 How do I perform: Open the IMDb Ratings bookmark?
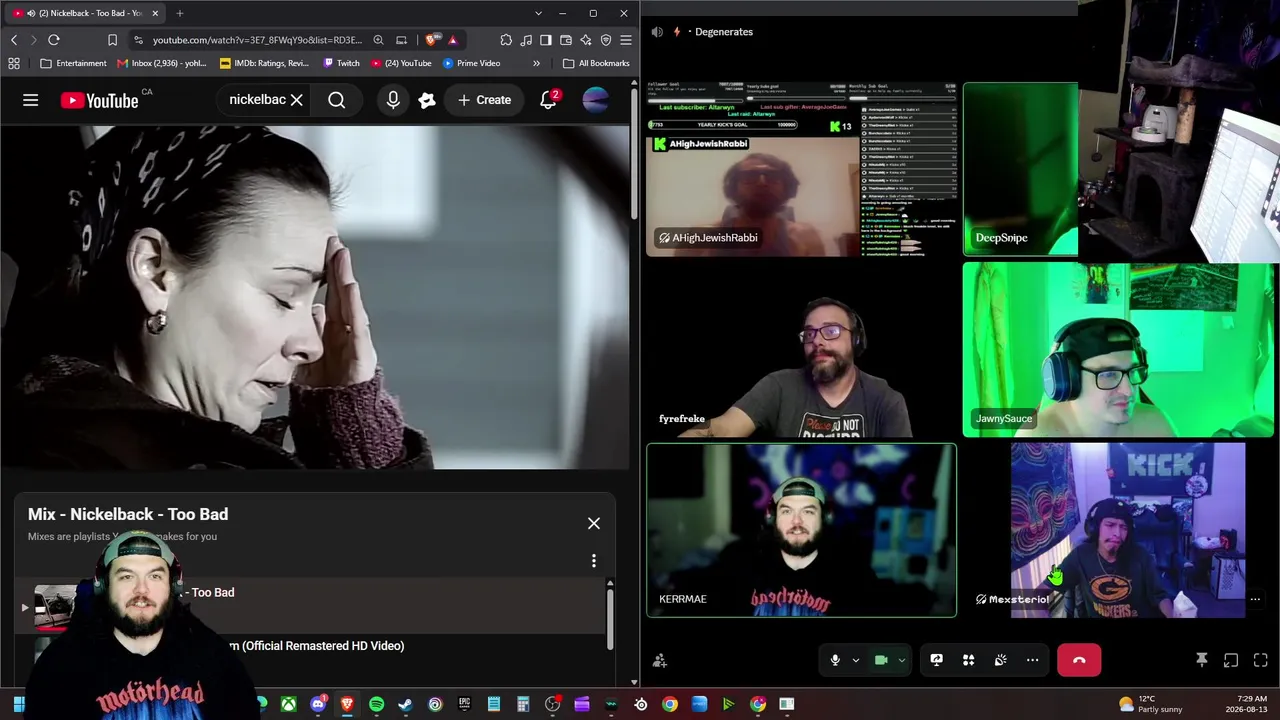265,63
